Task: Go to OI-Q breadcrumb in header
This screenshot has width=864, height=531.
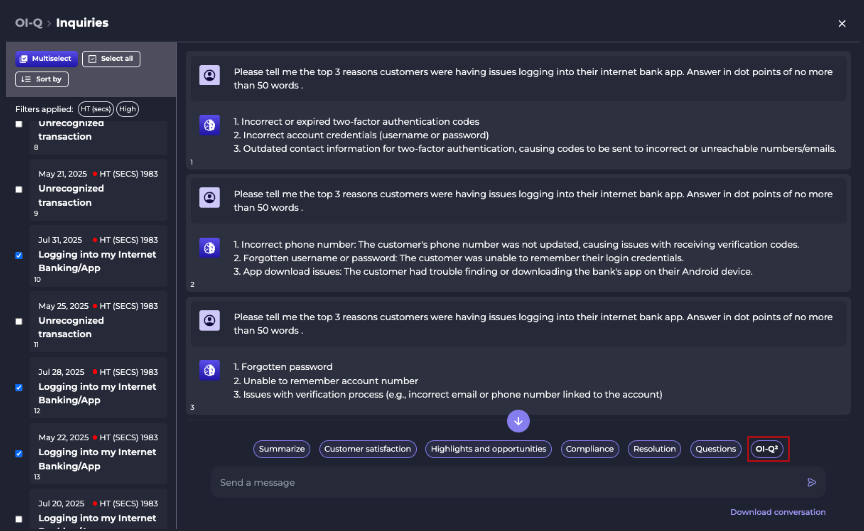Action: (x=29, y=23)
